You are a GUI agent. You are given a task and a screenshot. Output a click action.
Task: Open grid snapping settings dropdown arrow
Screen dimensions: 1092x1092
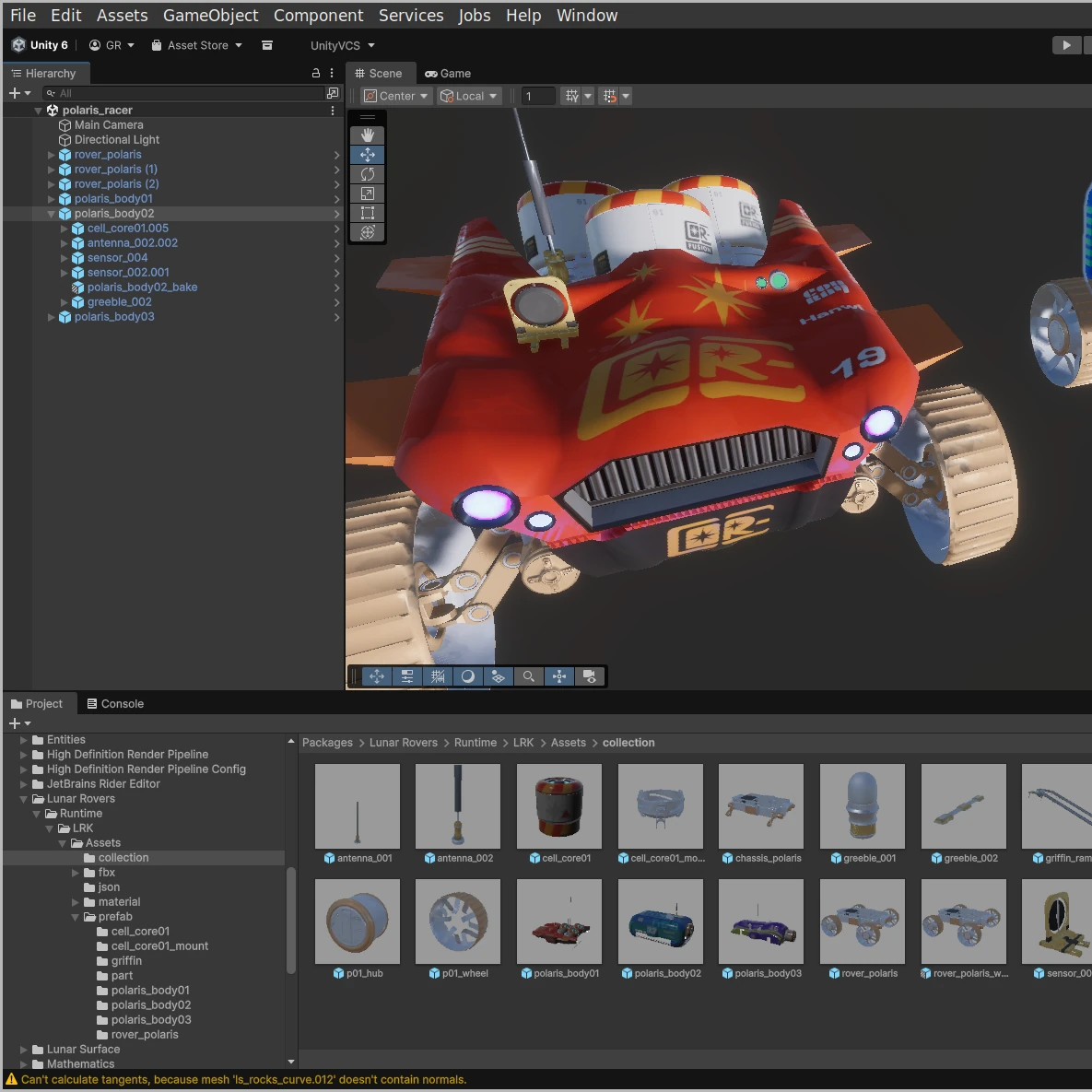[x=626, y=96]
